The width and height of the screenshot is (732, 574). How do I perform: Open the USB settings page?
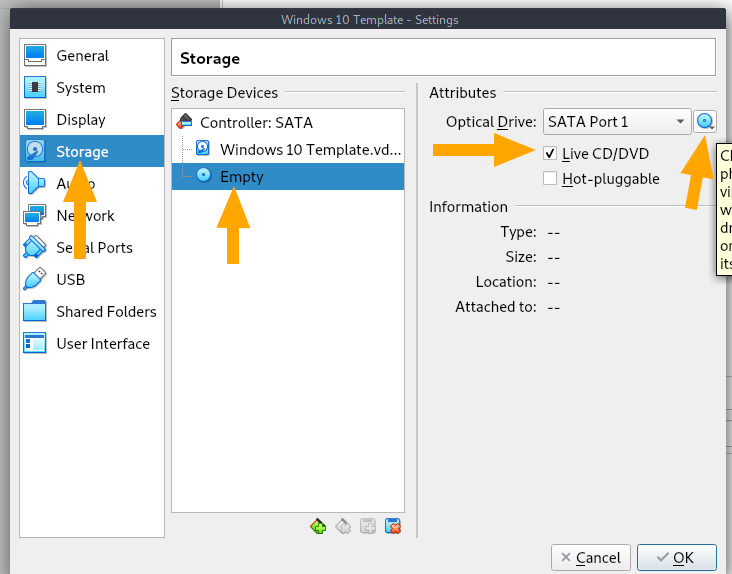(92, 280)
